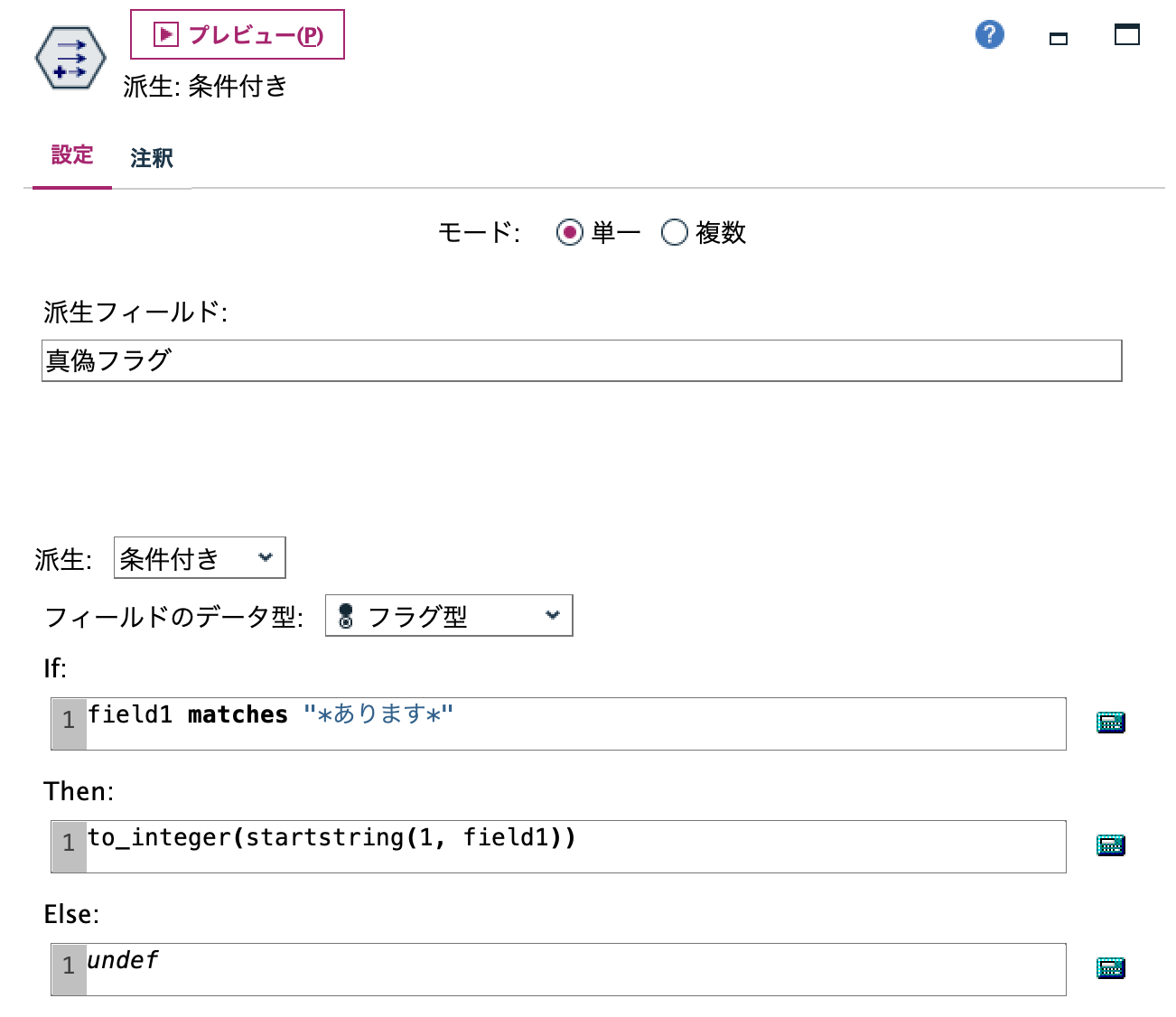Open the expression builder for the Else expression
Viewport: 1176px width, 1017px height.
[1110, 966]
